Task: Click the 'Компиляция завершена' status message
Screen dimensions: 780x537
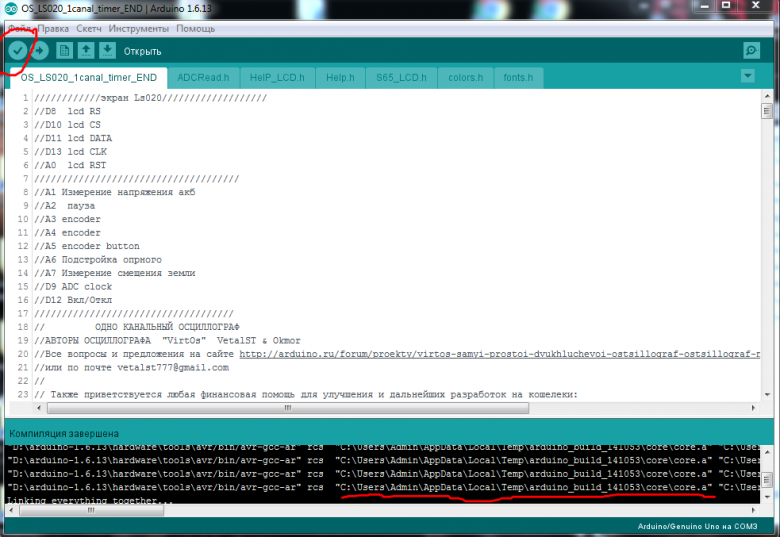Action: click(x=64, y=434)
